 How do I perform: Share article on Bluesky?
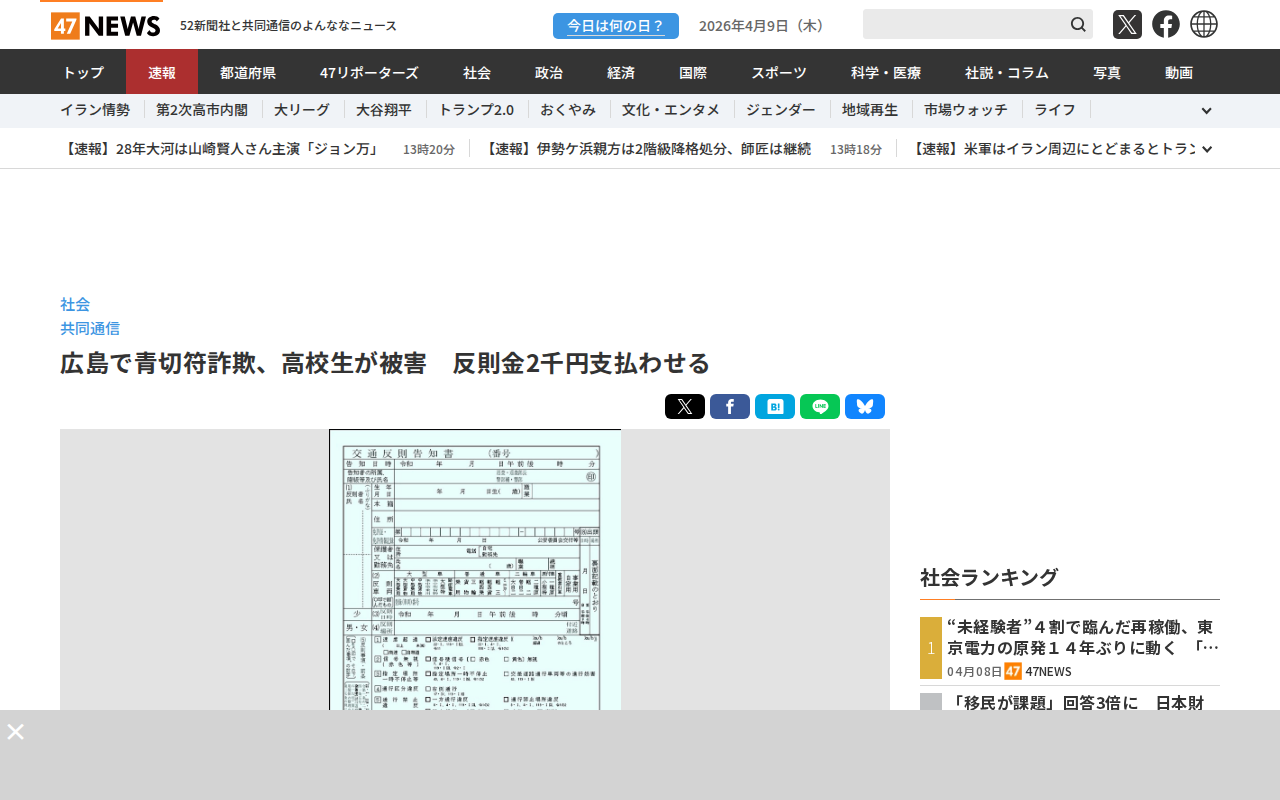[x=865, y=407]
